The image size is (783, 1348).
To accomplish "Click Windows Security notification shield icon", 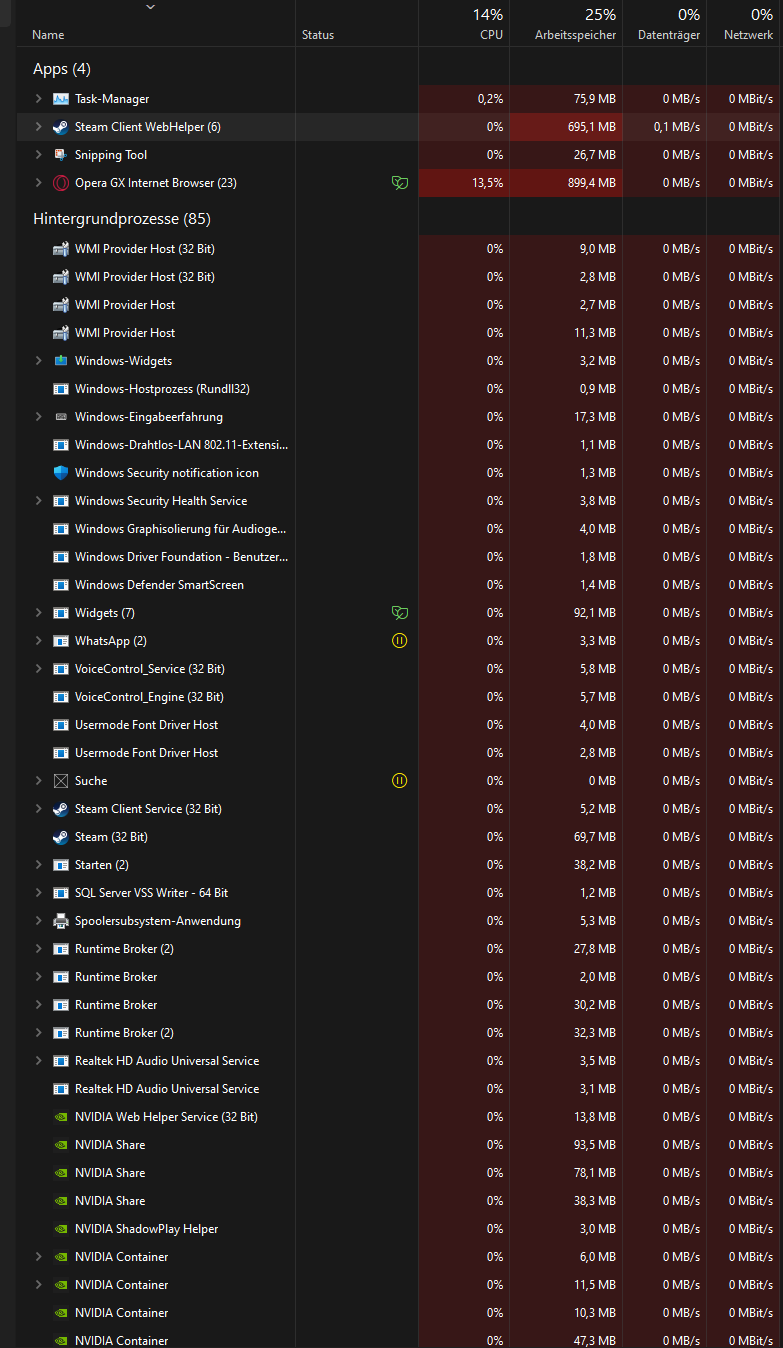I will tap(60, 473).
